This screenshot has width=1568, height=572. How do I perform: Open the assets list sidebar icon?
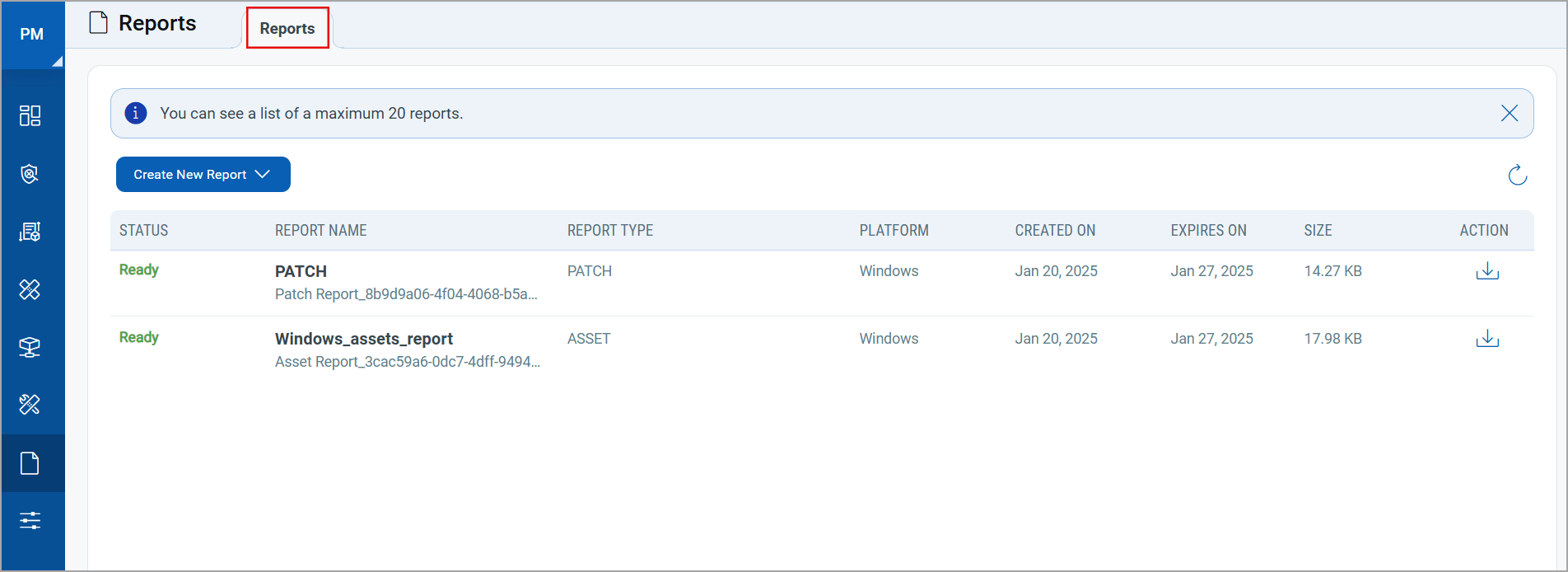[x=30, y=232]
